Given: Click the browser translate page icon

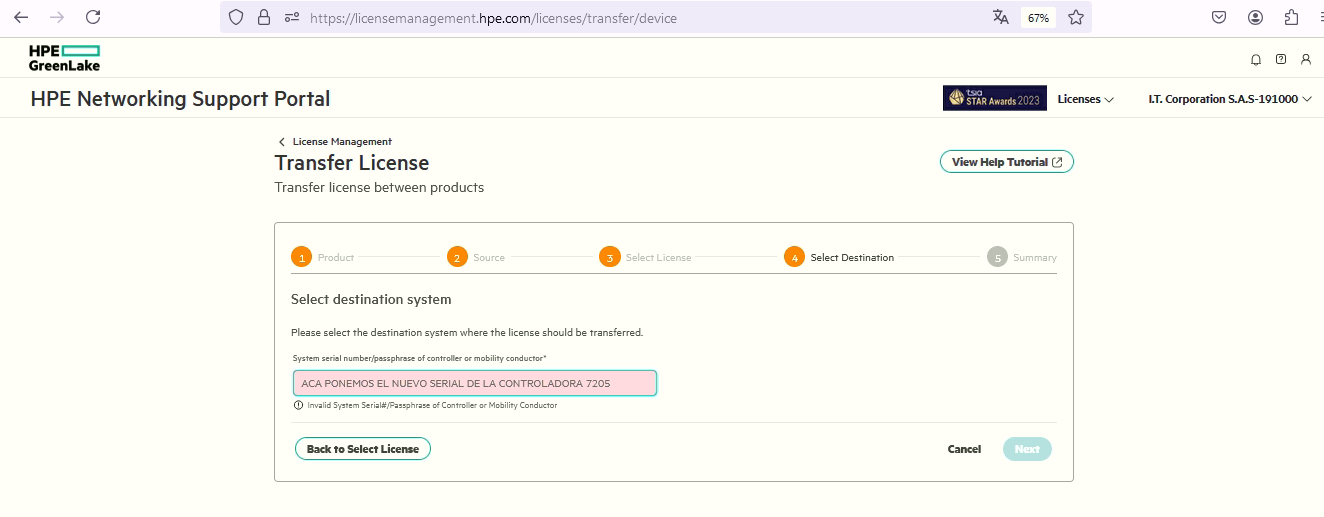Looking at the screenshot, I should click(x=1001, y=17).
